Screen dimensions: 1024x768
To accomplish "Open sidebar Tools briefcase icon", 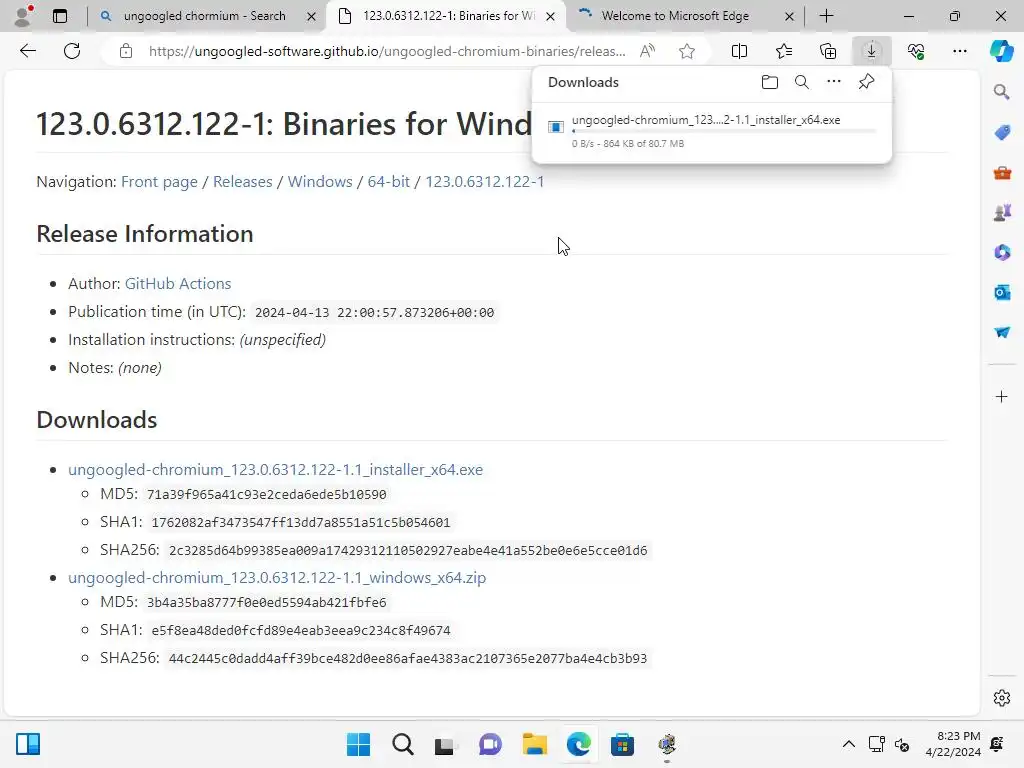I will click(1002, 172).
